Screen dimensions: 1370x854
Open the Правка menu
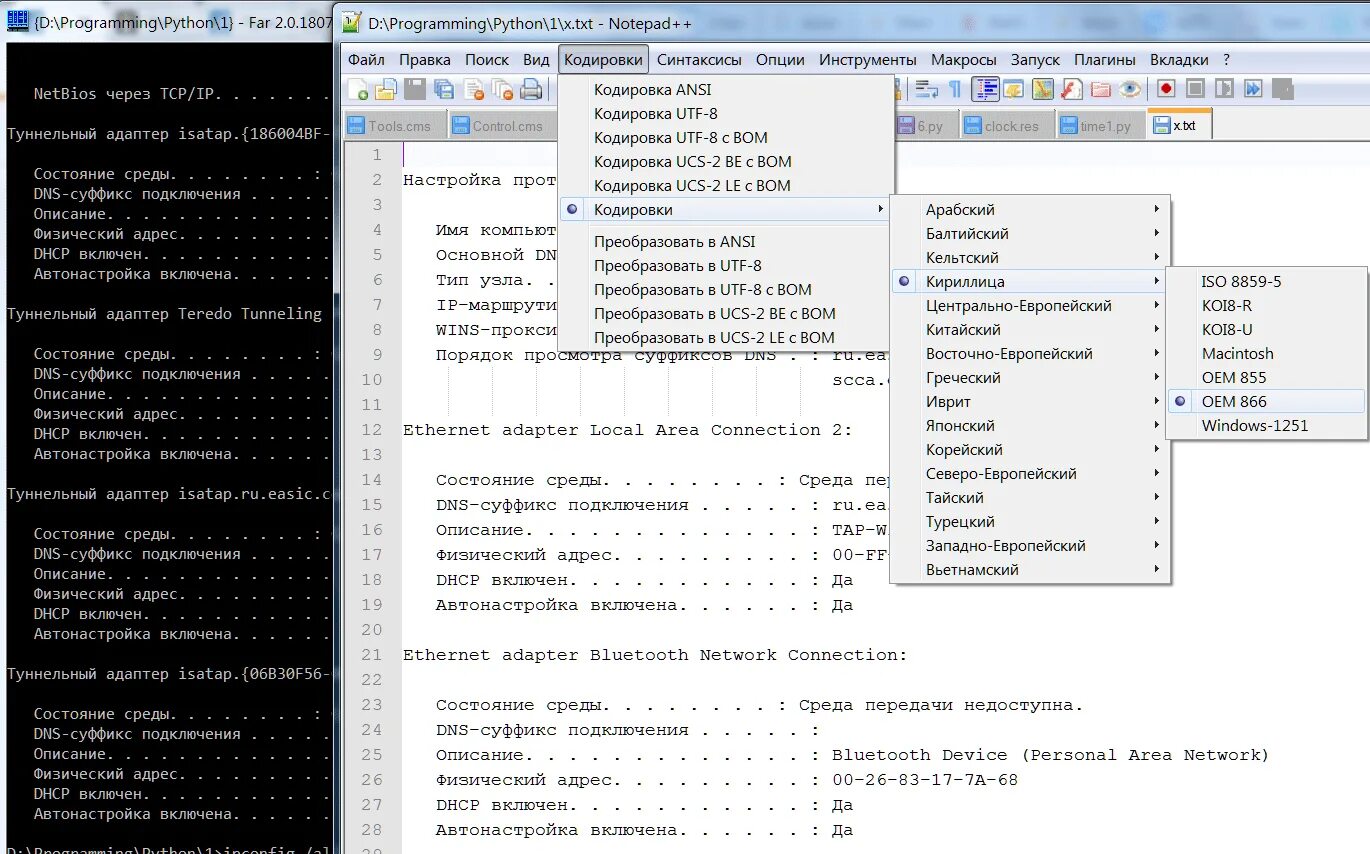pyautogui.click(x=425, y=59)
